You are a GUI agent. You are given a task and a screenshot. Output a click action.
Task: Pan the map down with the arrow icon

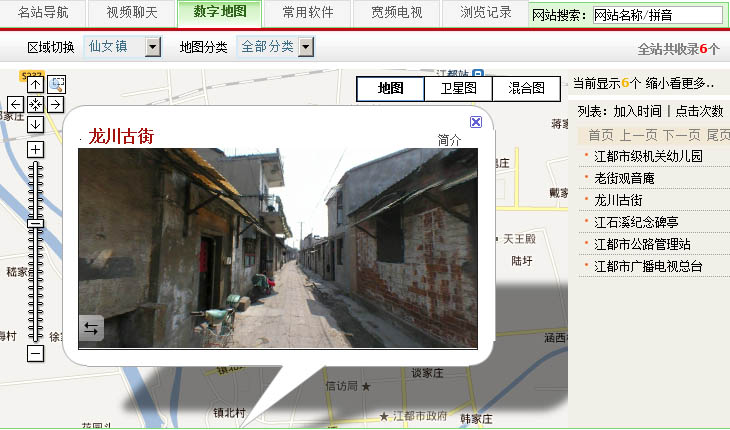tap(35, 124)
